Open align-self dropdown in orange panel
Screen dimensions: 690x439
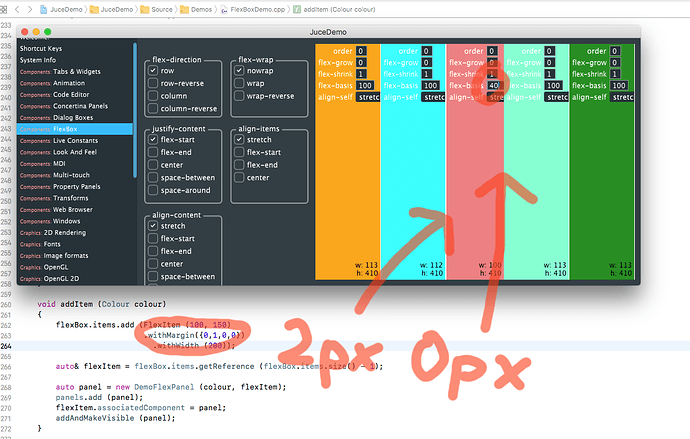click(x=368, y=97)
